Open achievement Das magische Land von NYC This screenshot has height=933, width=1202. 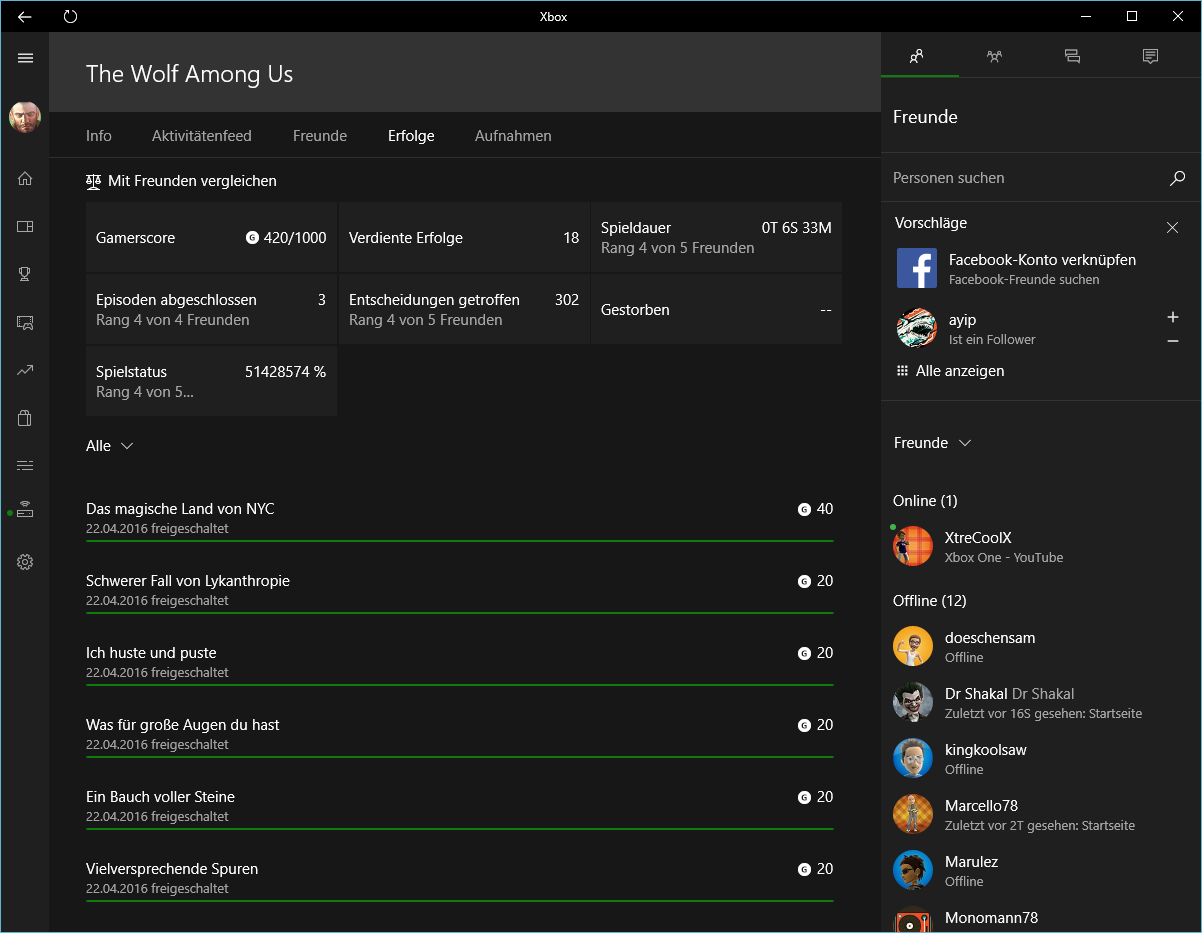[460, 518]
